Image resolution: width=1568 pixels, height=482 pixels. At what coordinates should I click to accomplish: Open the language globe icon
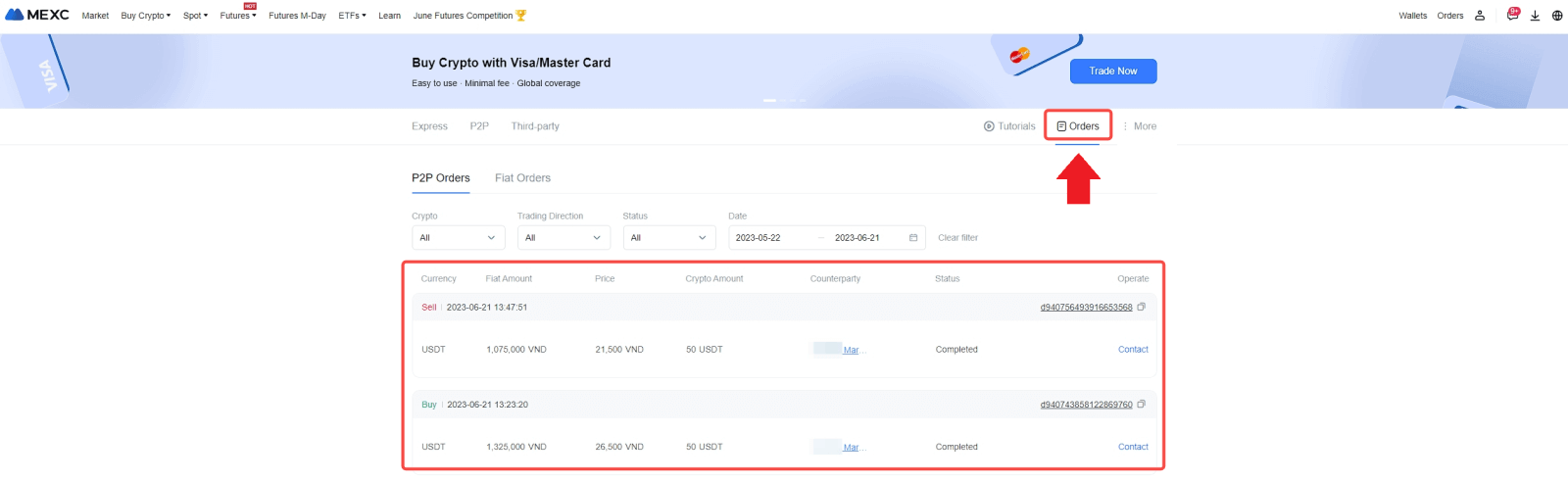point(1557,16)
